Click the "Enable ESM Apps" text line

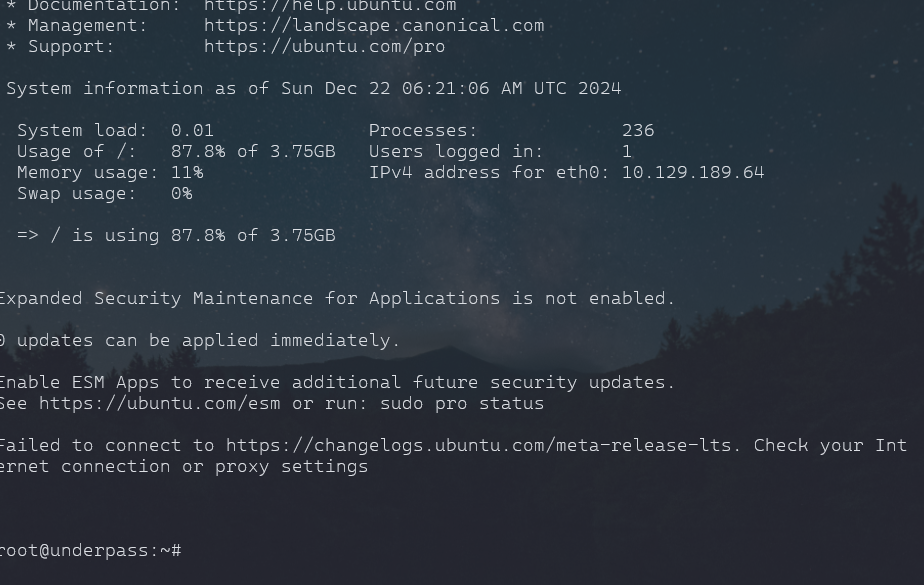pos(336,383)
